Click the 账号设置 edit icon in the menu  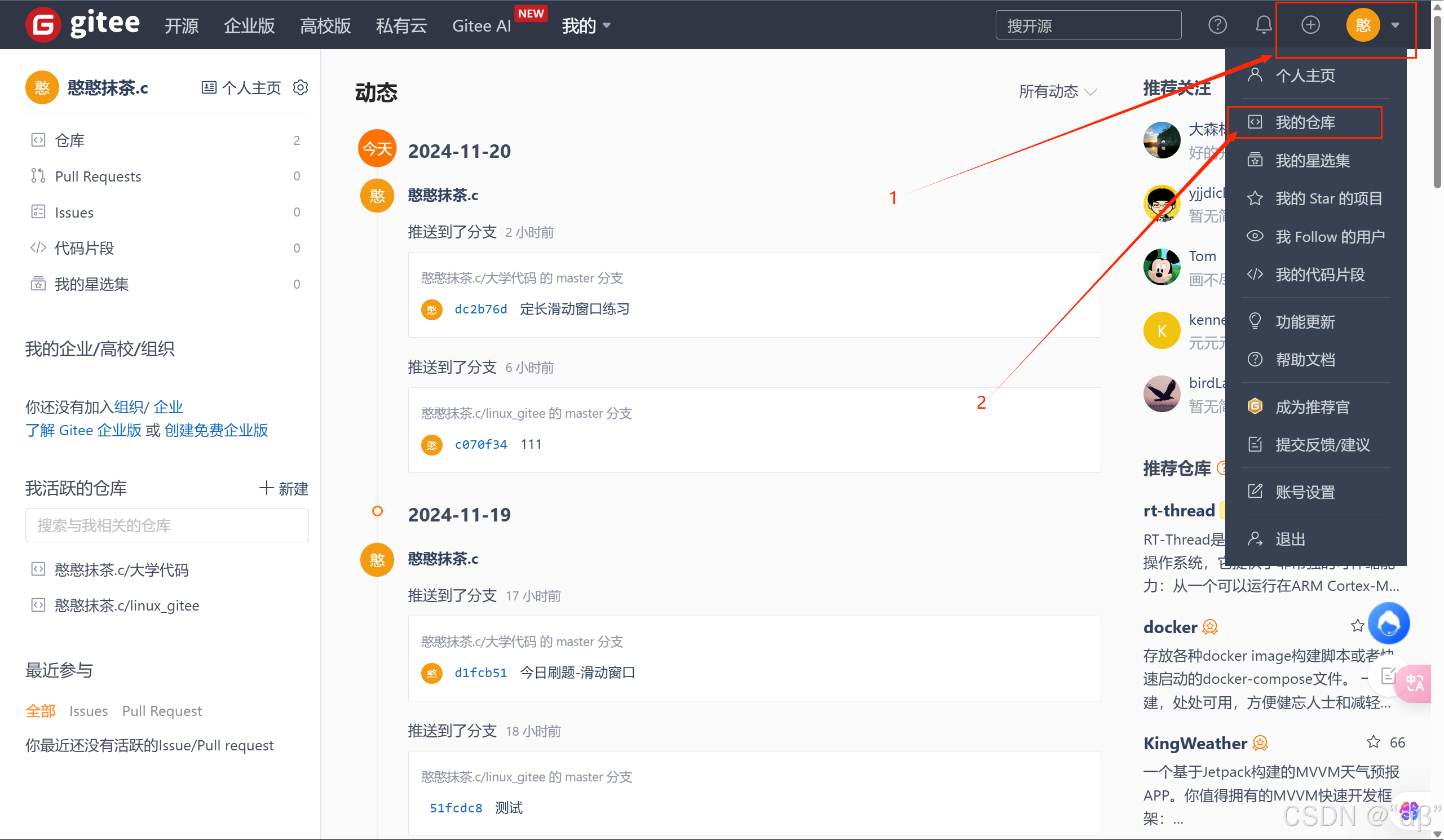[x=1255, y=491]
